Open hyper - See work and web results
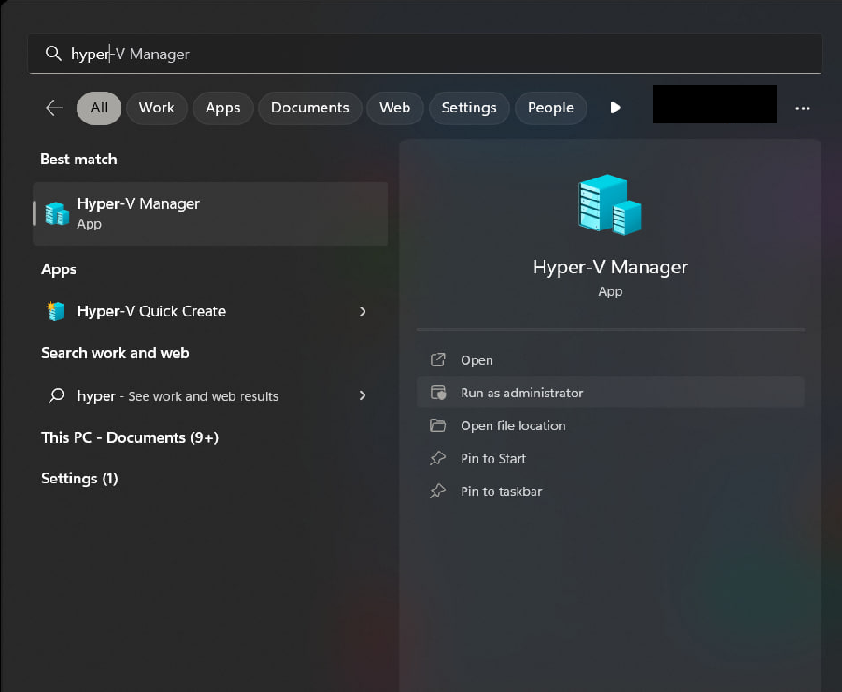 tap(210, 396)
